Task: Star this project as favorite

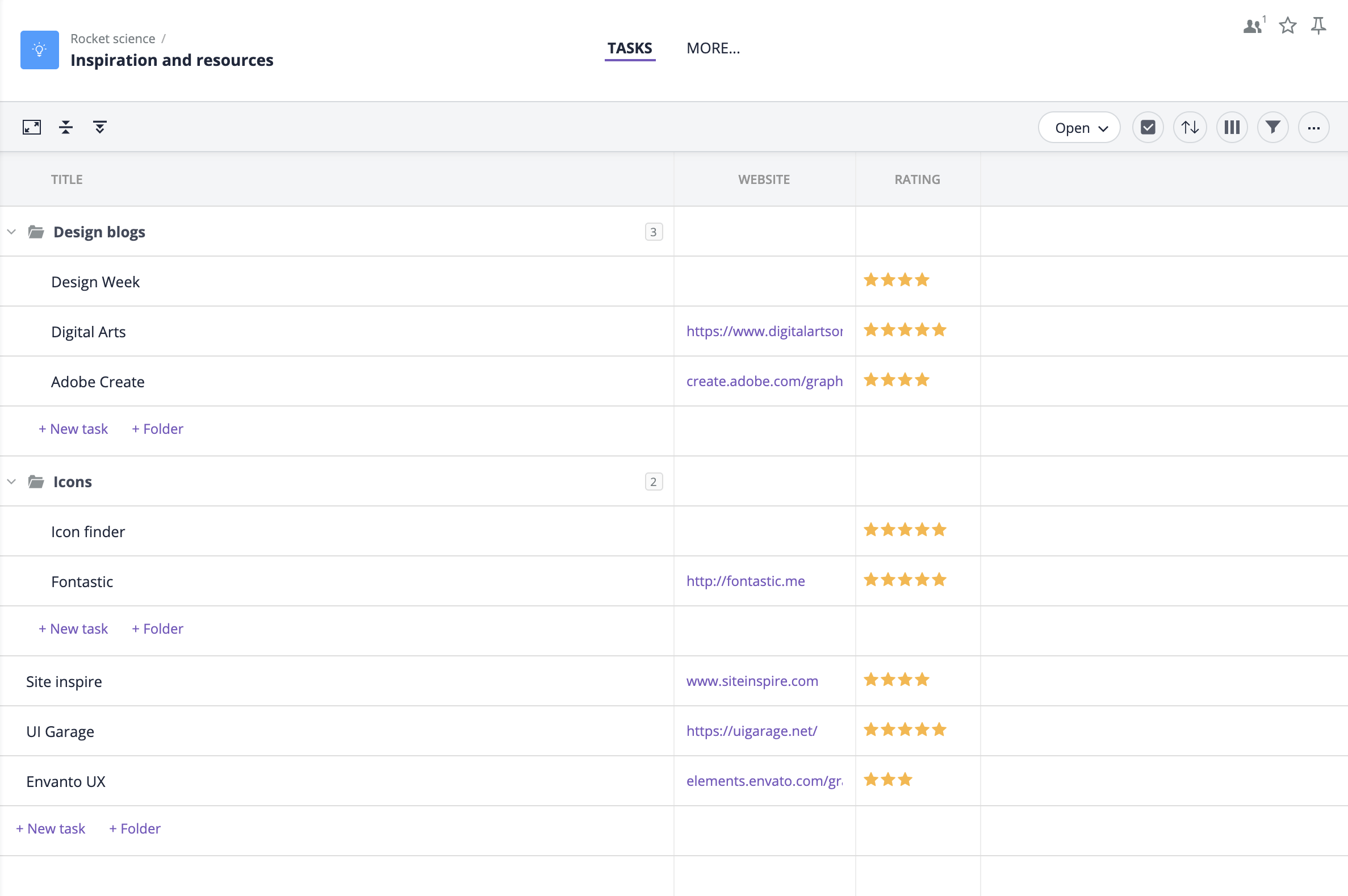Action: [x=1287, y=26]
